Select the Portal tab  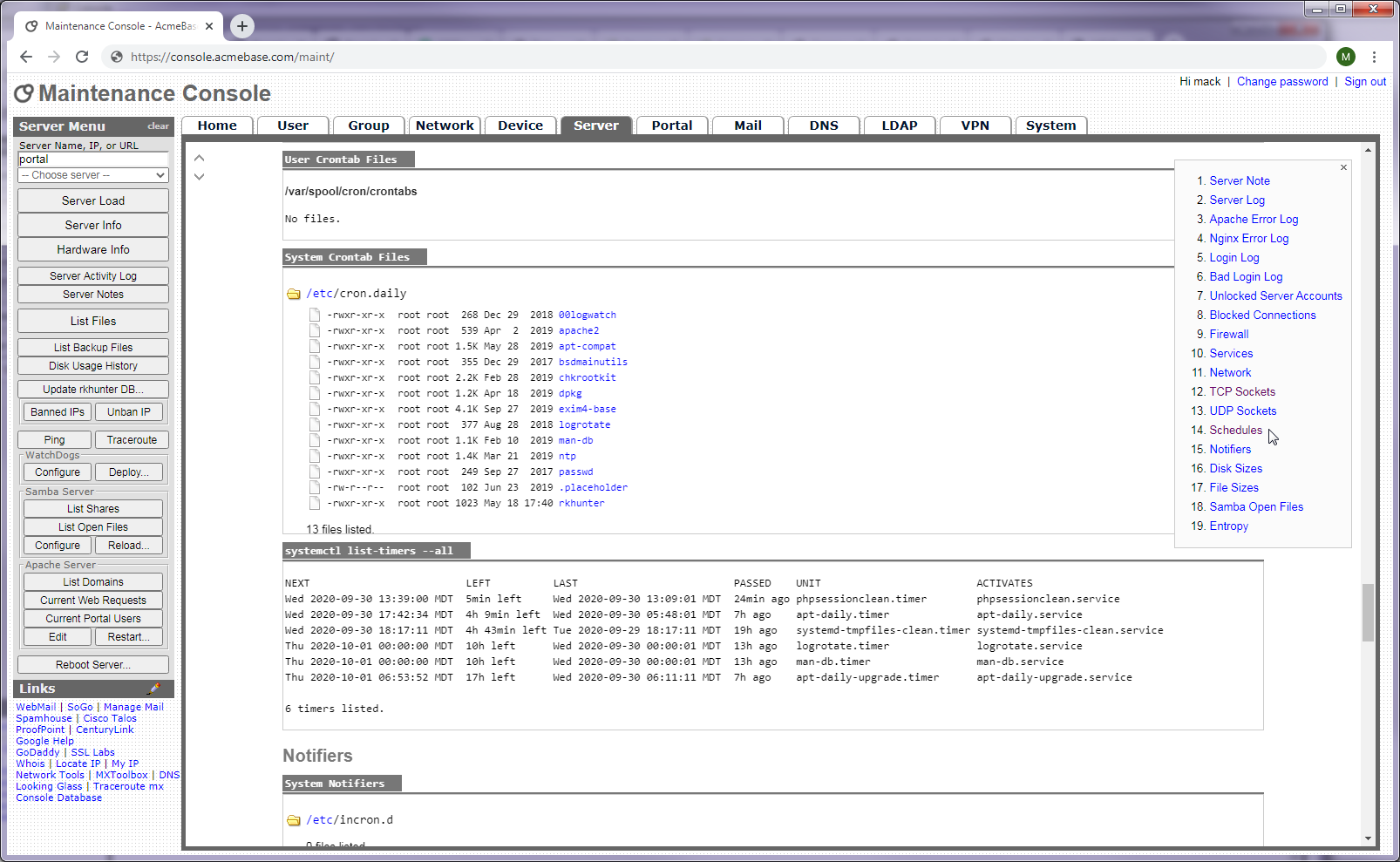pyautogui.click(x=672, y=126)
